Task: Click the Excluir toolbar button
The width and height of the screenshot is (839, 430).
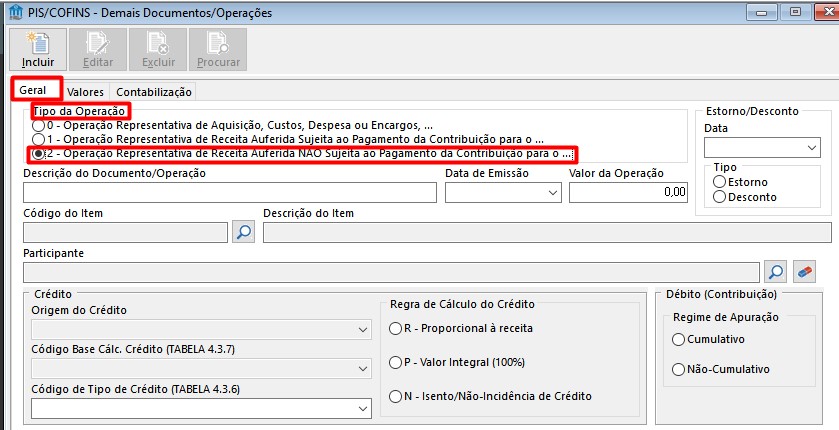Action: point(158,49)
